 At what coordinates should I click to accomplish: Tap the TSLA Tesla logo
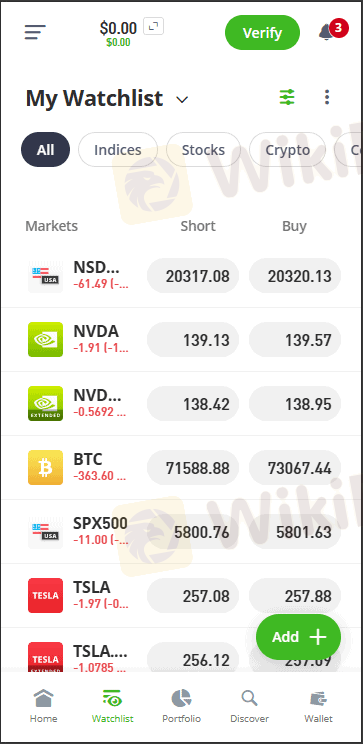(x=45, y=595)
